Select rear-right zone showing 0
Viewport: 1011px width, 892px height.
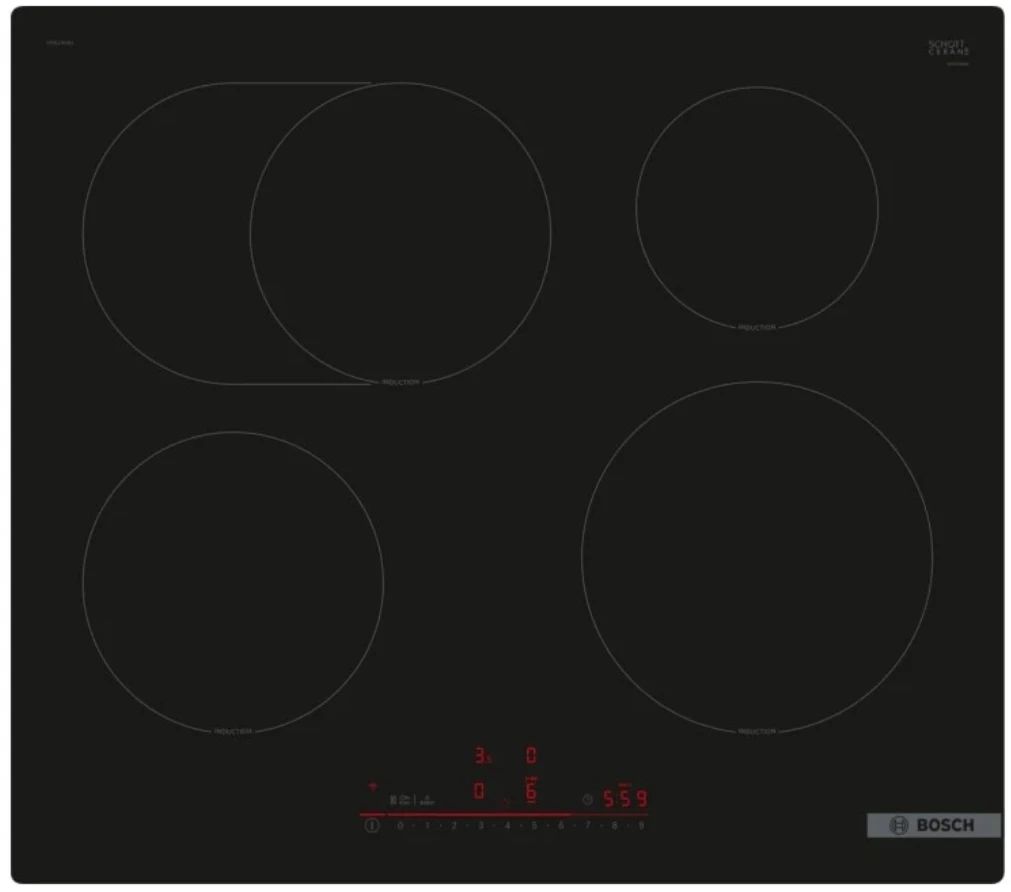click(531, 755)
